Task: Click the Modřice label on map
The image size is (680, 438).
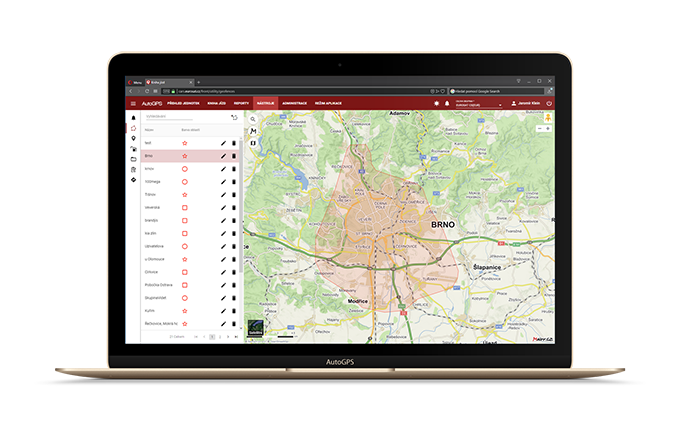Action: [x=358, y=301]
